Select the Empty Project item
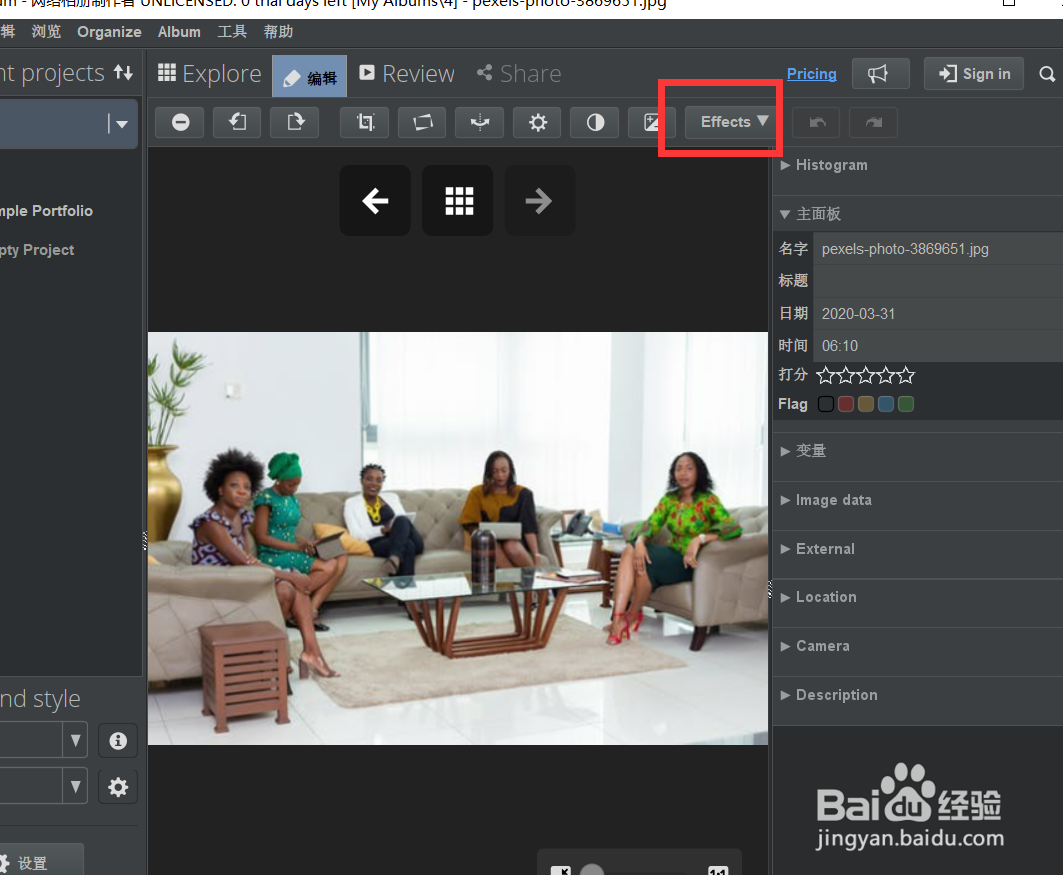This screenshot has height=875, width=1063. (37, 250)
